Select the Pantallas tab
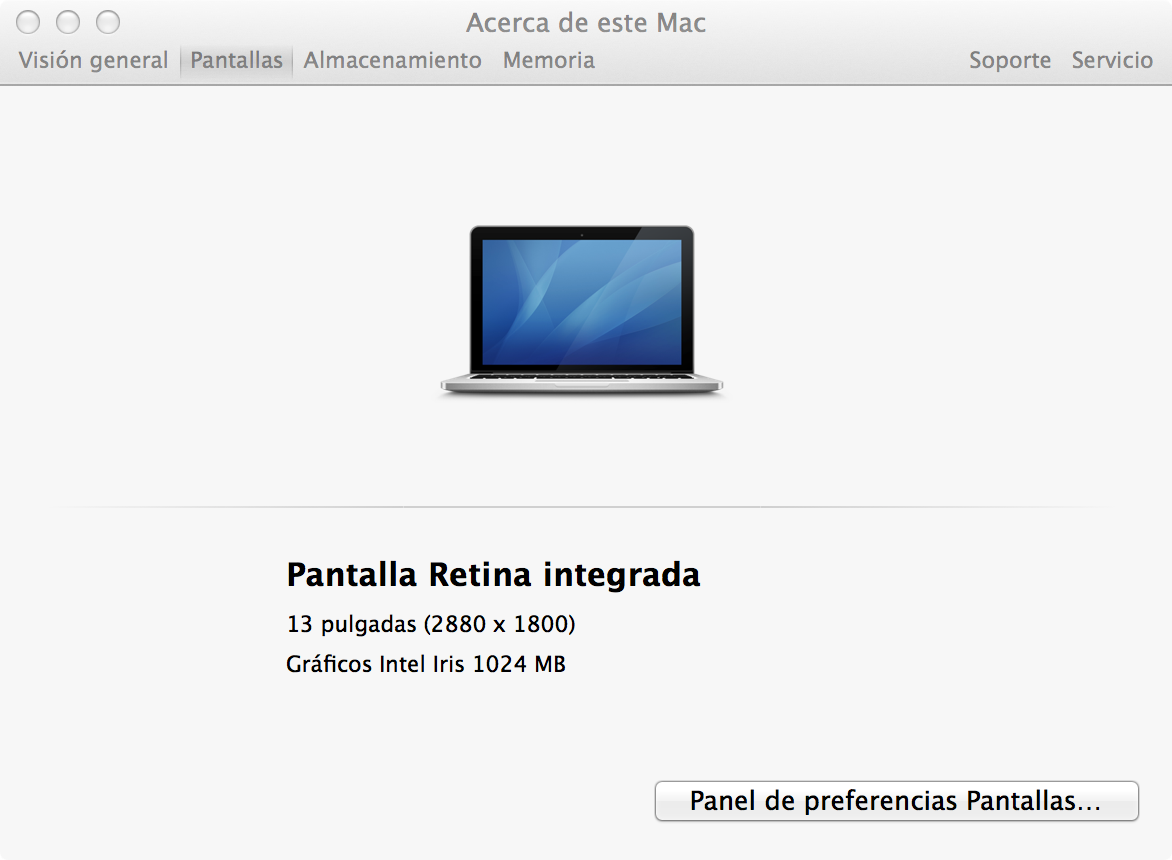 click(x=236, y=60)
